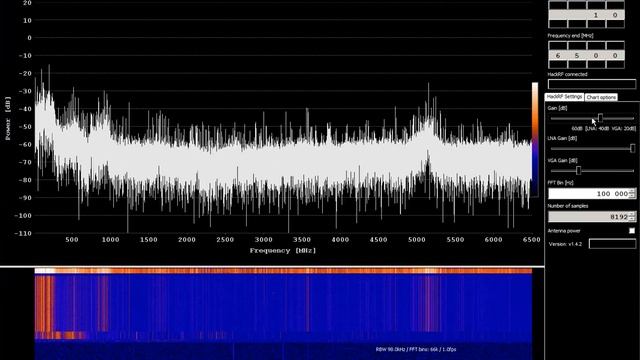Decrement frequency start tens digit 1

tap(596, 24)
